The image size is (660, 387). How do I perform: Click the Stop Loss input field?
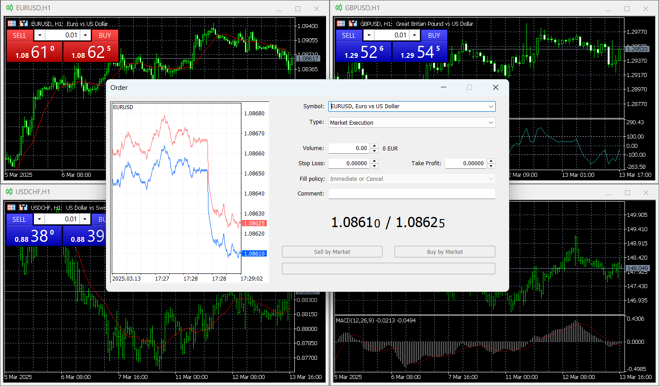tap(349, 163)
